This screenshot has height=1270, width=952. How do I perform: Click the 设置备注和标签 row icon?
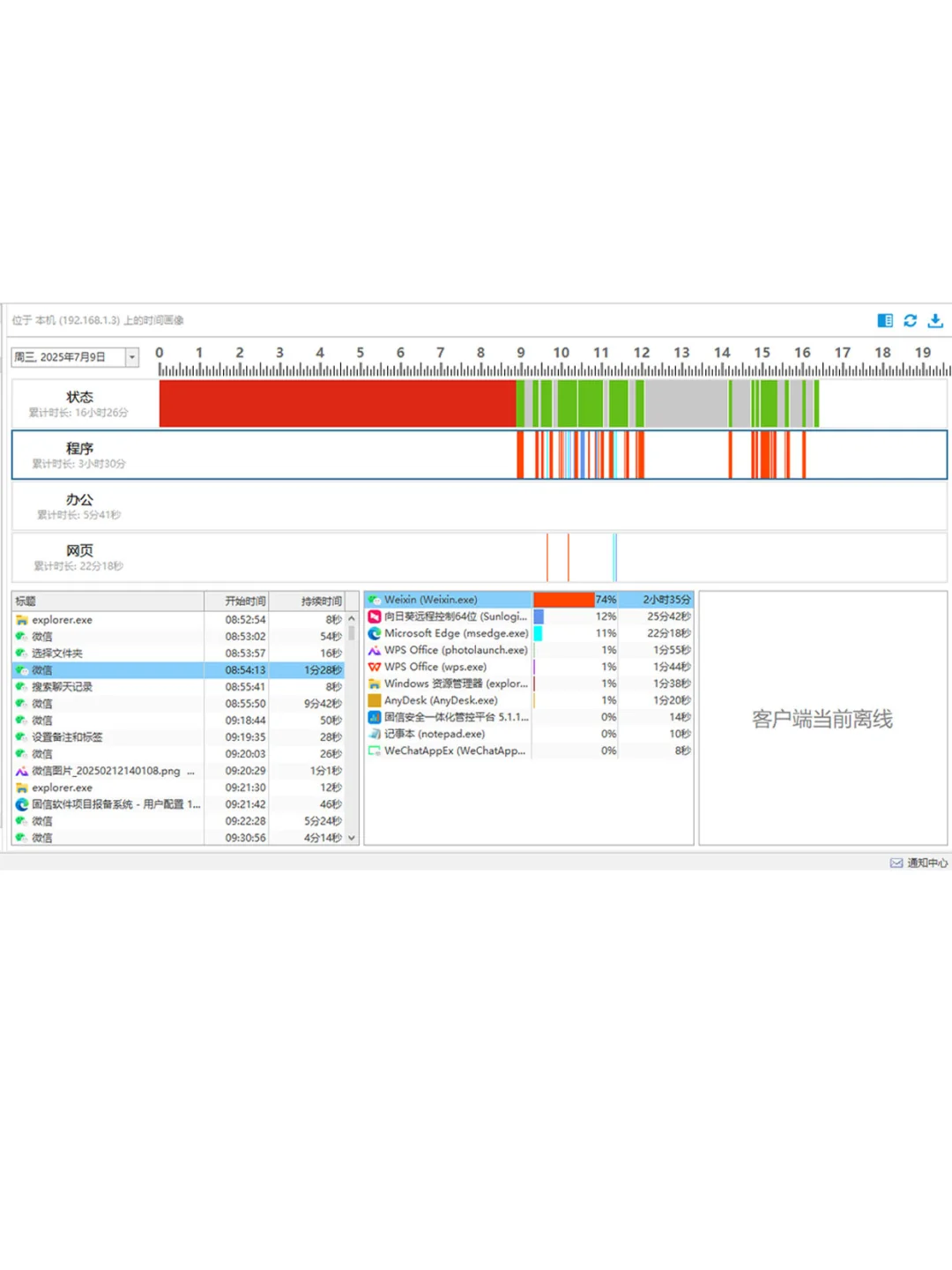[22, 737]
